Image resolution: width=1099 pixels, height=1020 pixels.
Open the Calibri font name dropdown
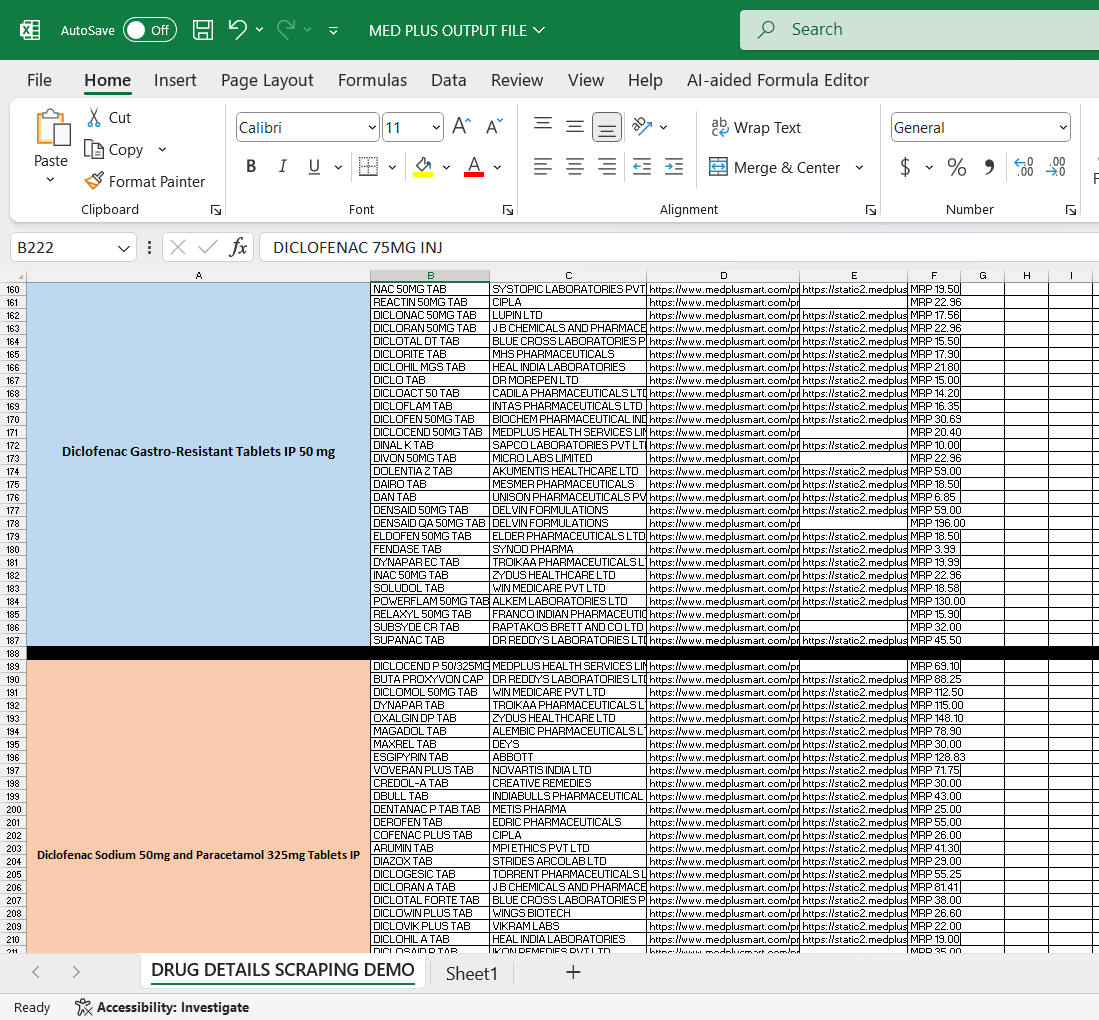372,128
